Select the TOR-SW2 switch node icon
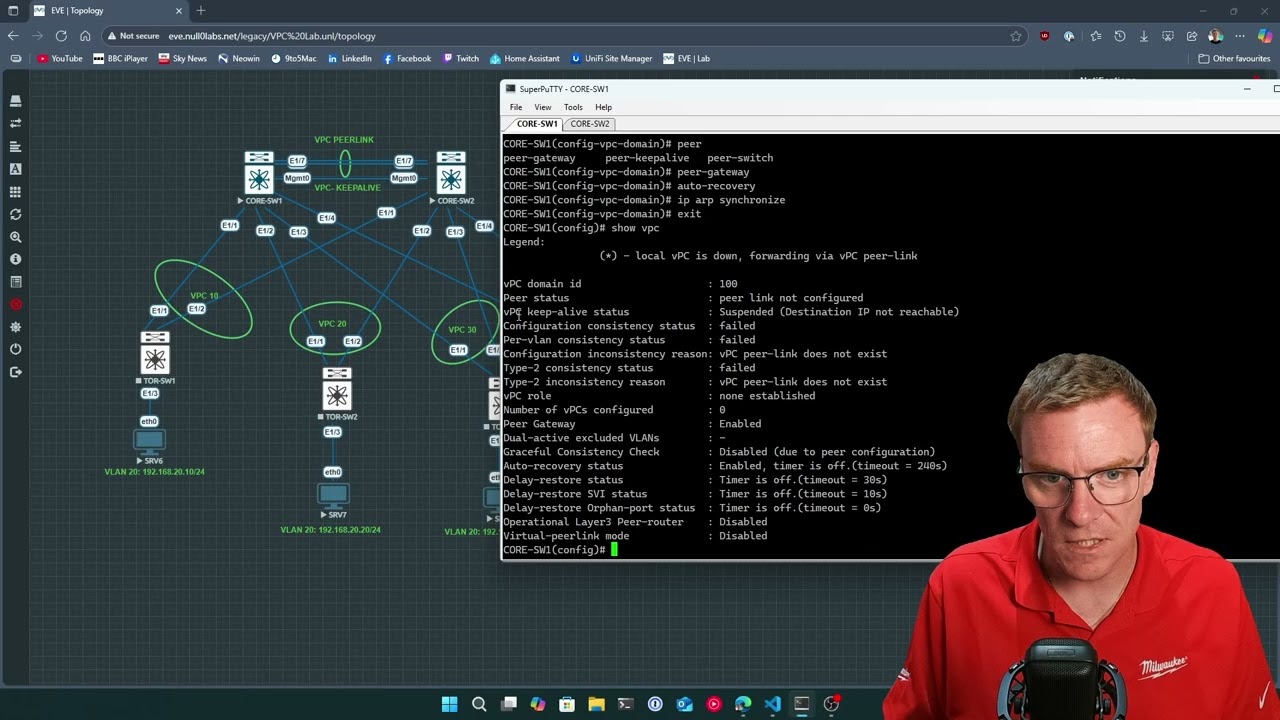The height and width of the screenshot is (720, 1280). point(337,389)
